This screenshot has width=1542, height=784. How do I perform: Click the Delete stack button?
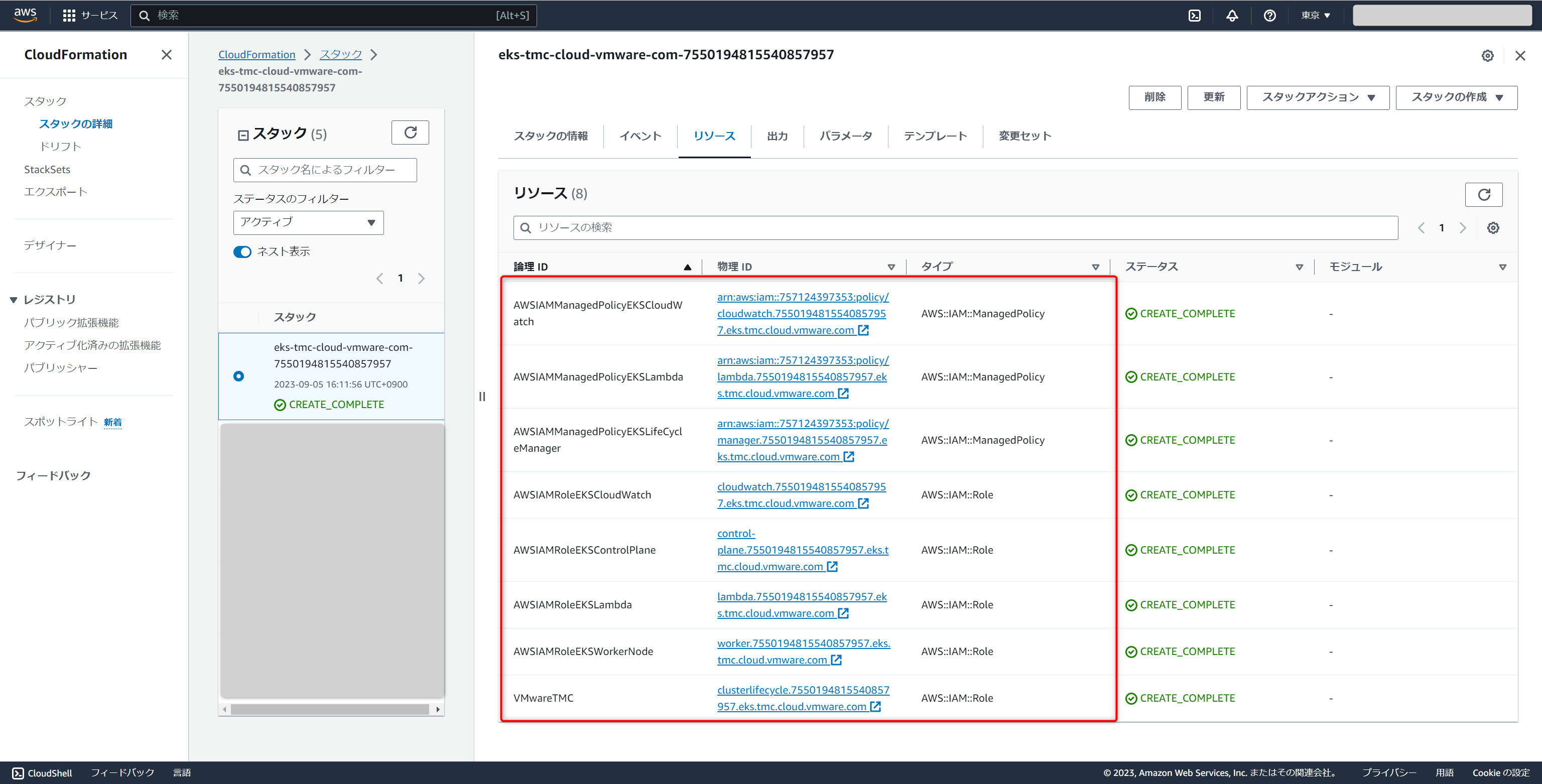tap(1154, 97)
